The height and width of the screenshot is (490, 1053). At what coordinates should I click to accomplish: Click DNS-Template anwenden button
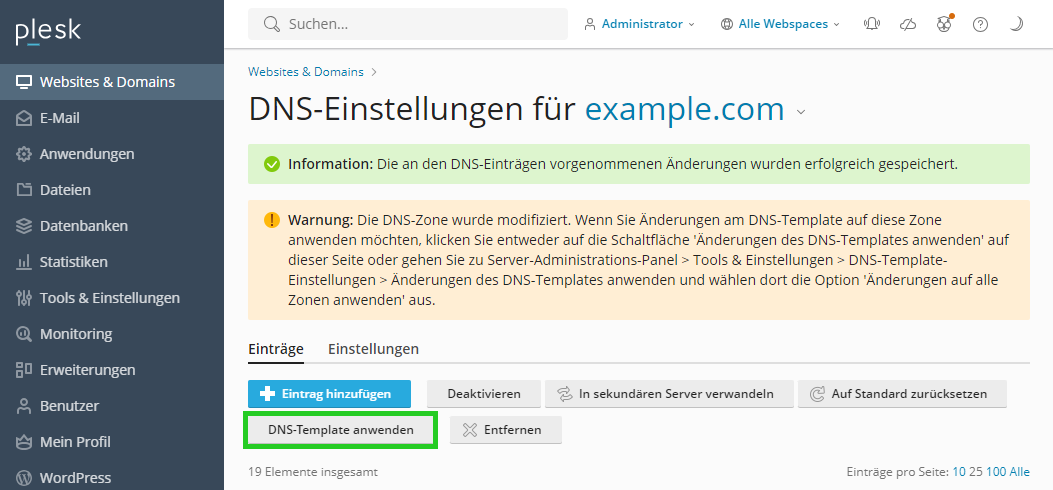click(x=340, y=430)
